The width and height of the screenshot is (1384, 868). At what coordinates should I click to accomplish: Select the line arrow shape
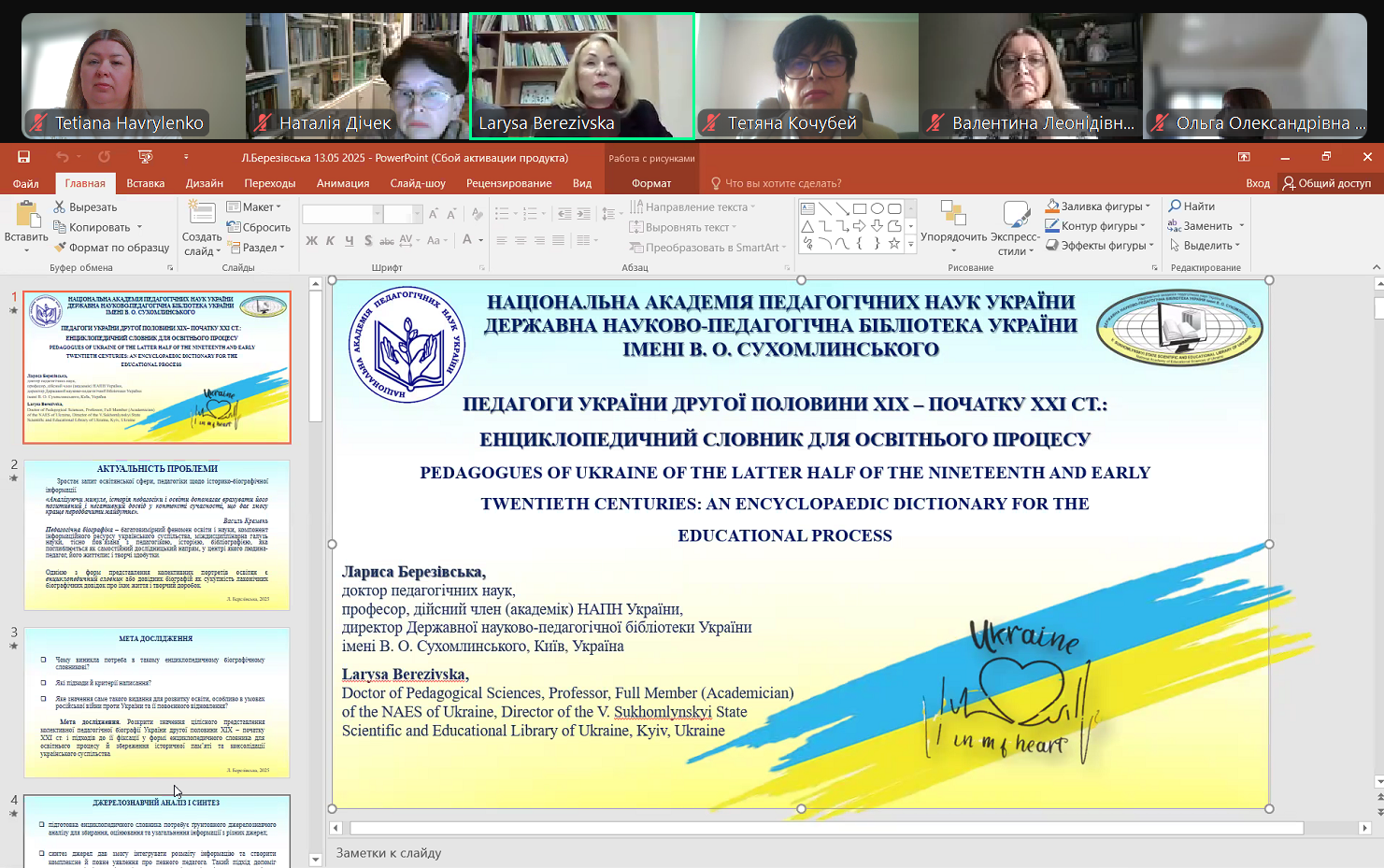[842, 208]
